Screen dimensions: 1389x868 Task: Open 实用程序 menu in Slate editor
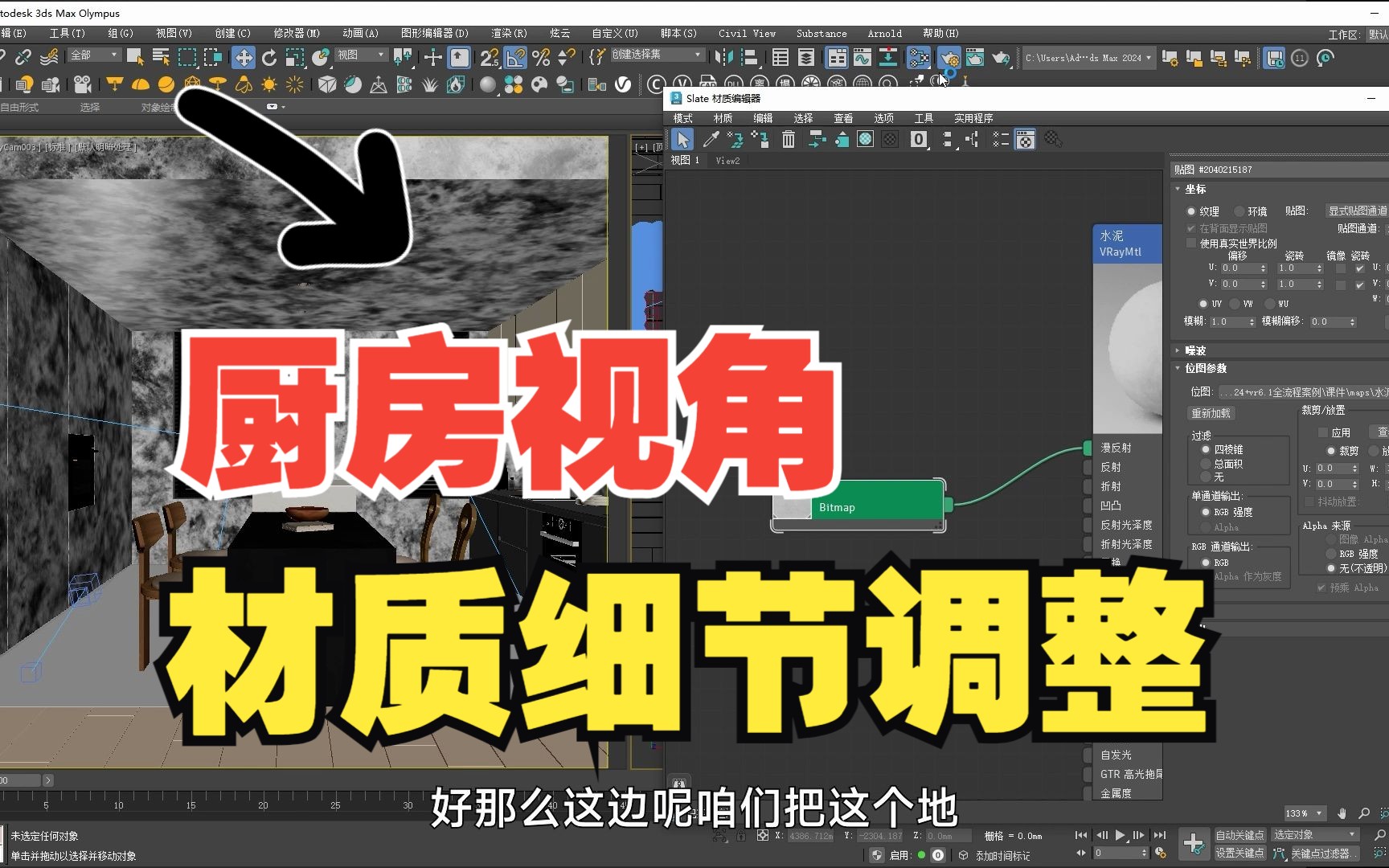click(x=973, y=118)
